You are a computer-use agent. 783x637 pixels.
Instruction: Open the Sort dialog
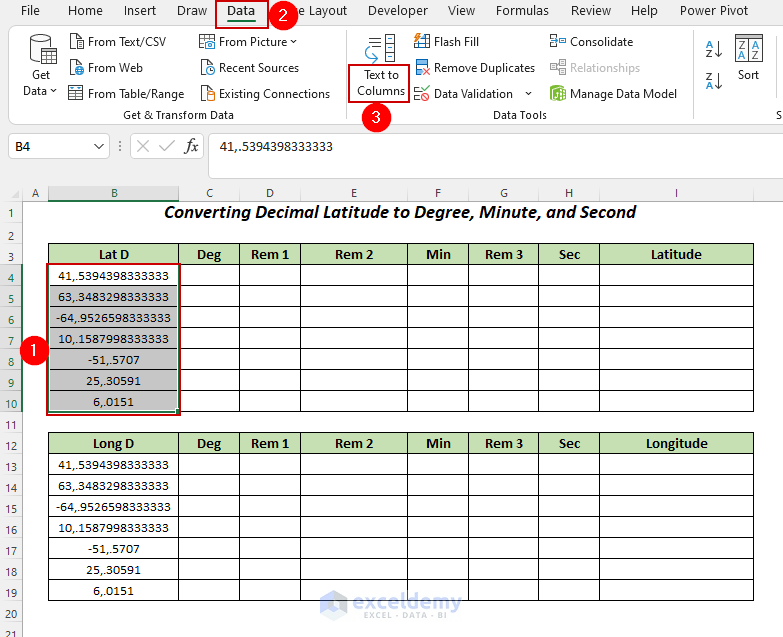pos(748,58)
